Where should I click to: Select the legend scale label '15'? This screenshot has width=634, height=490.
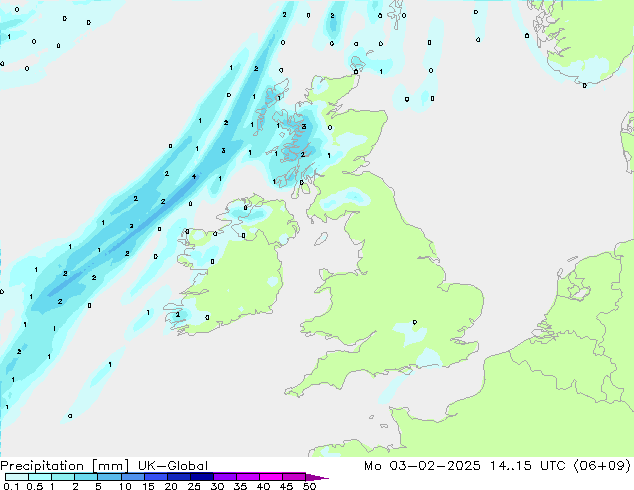[x=148, y=486]
